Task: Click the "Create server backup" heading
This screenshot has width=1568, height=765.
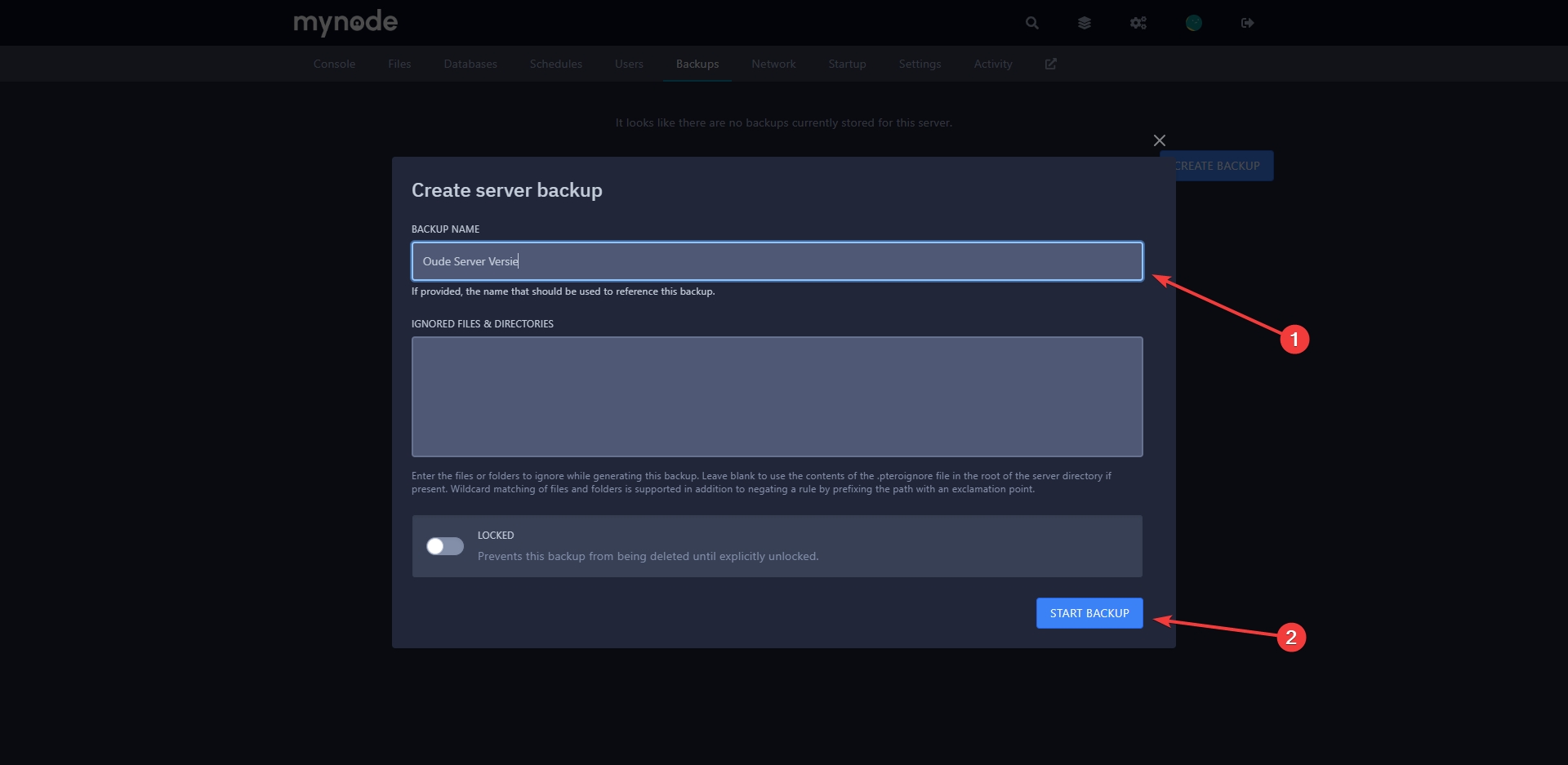Action: point(507,190)
